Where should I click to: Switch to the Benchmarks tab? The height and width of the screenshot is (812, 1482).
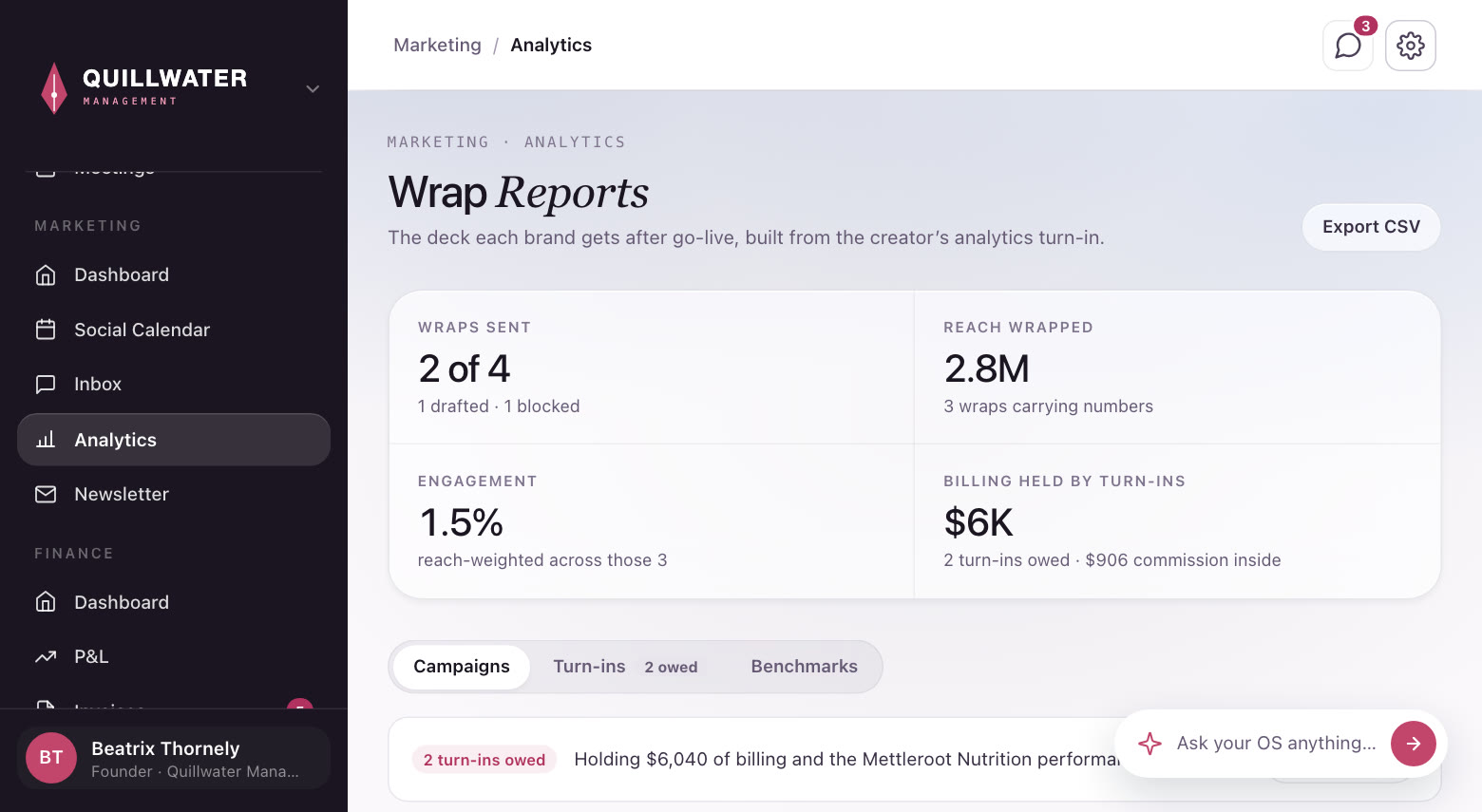[x=804, y=667]
